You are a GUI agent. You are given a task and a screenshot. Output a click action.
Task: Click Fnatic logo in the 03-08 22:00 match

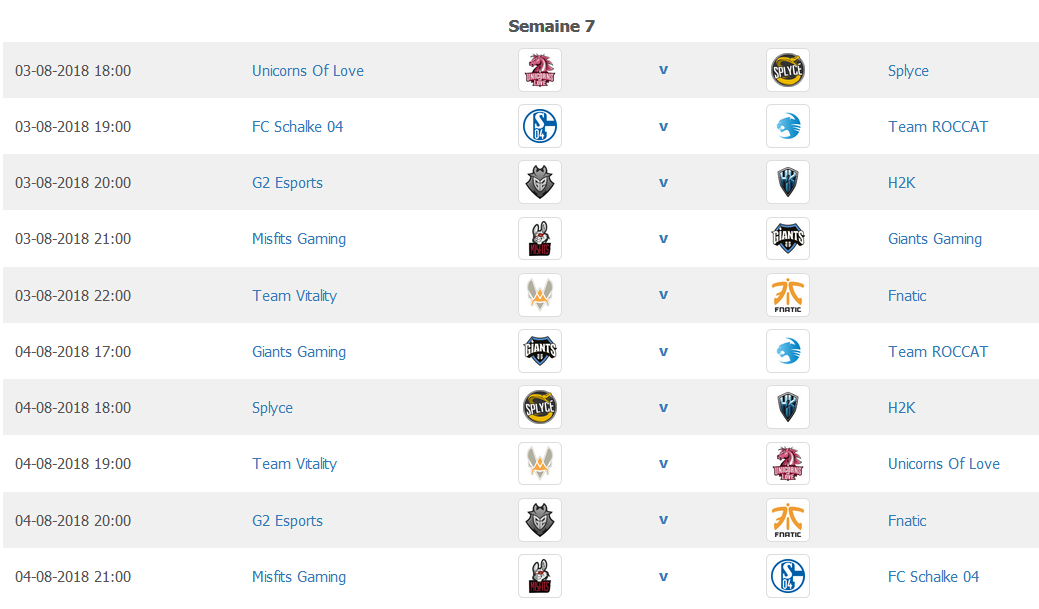788,295
